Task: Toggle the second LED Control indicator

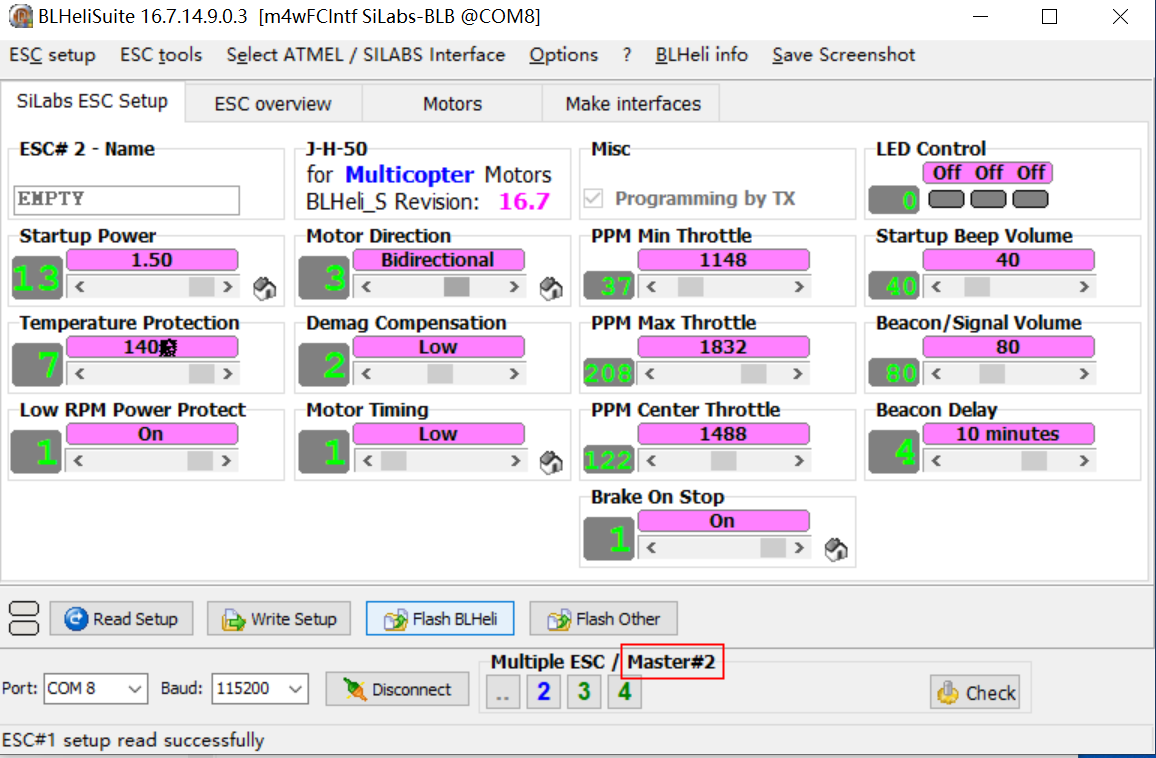Action: click(988, 199)
